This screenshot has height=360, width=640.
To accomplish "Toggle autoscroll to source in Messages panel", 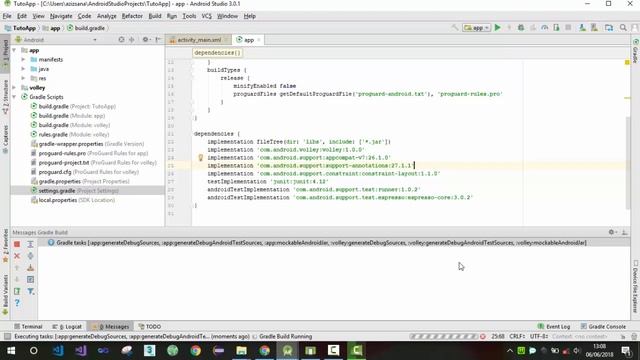I will [30, 280].
